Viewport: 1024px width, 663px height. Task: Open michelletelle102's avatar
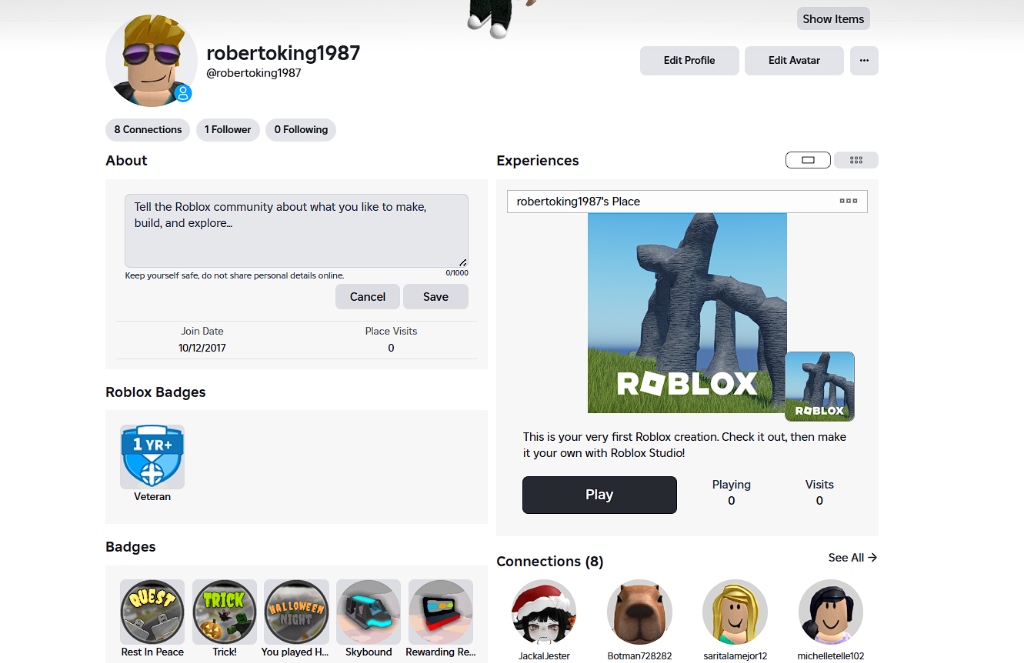(831, 612)
